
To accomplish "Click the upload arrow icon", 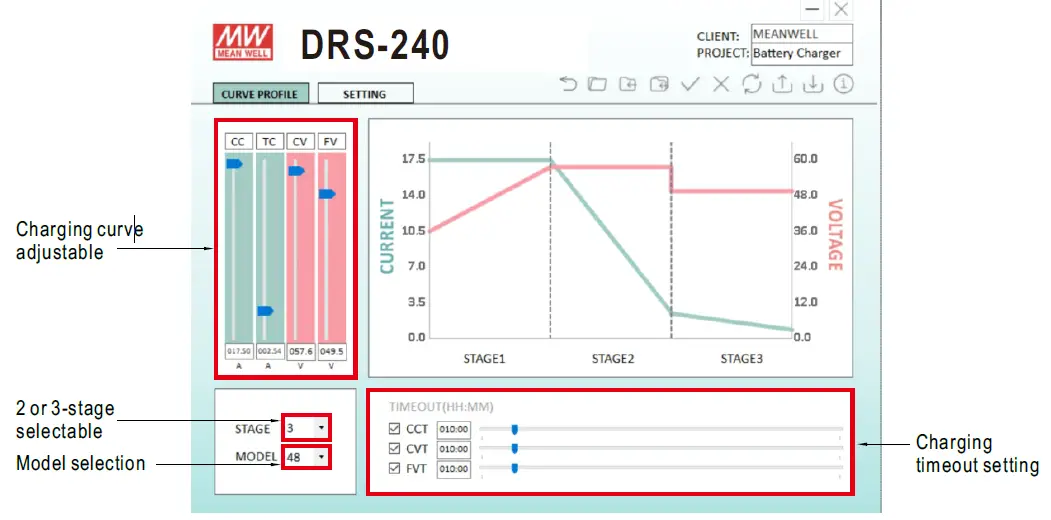I will (x=782, y=84).
